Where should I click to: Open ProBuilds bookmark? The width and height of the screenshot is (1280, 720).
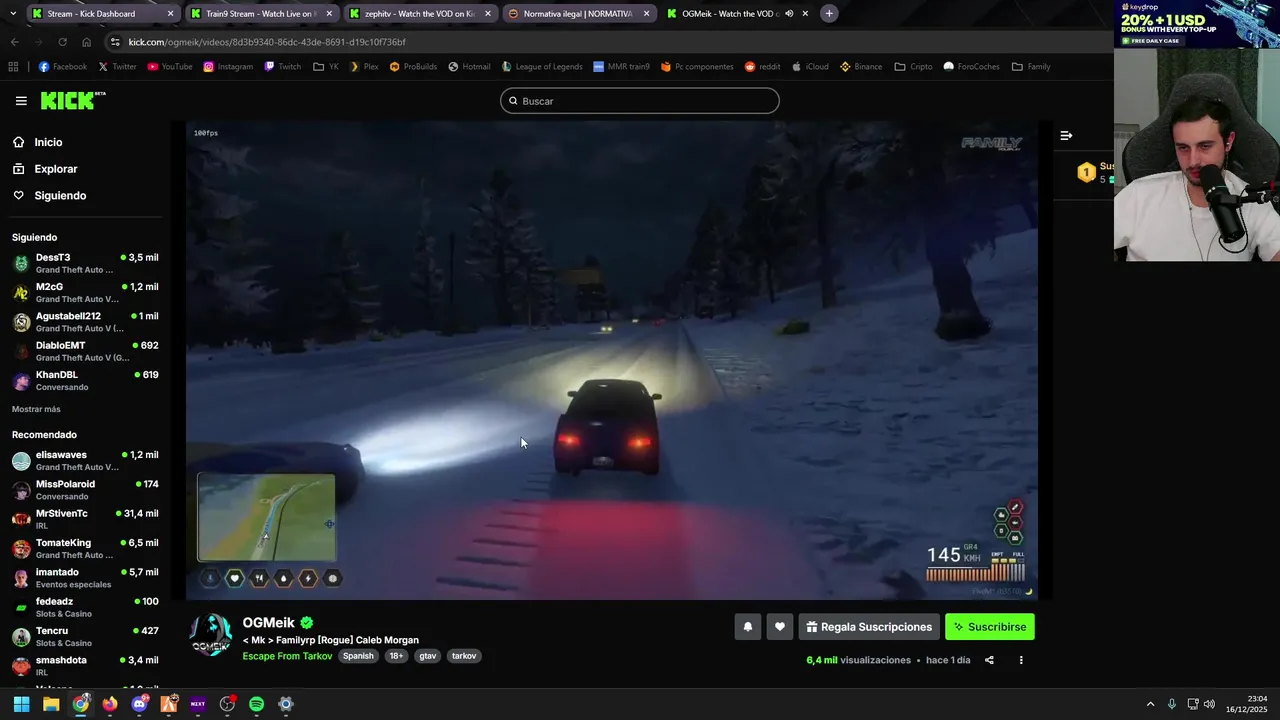click(x=413, y=67)
